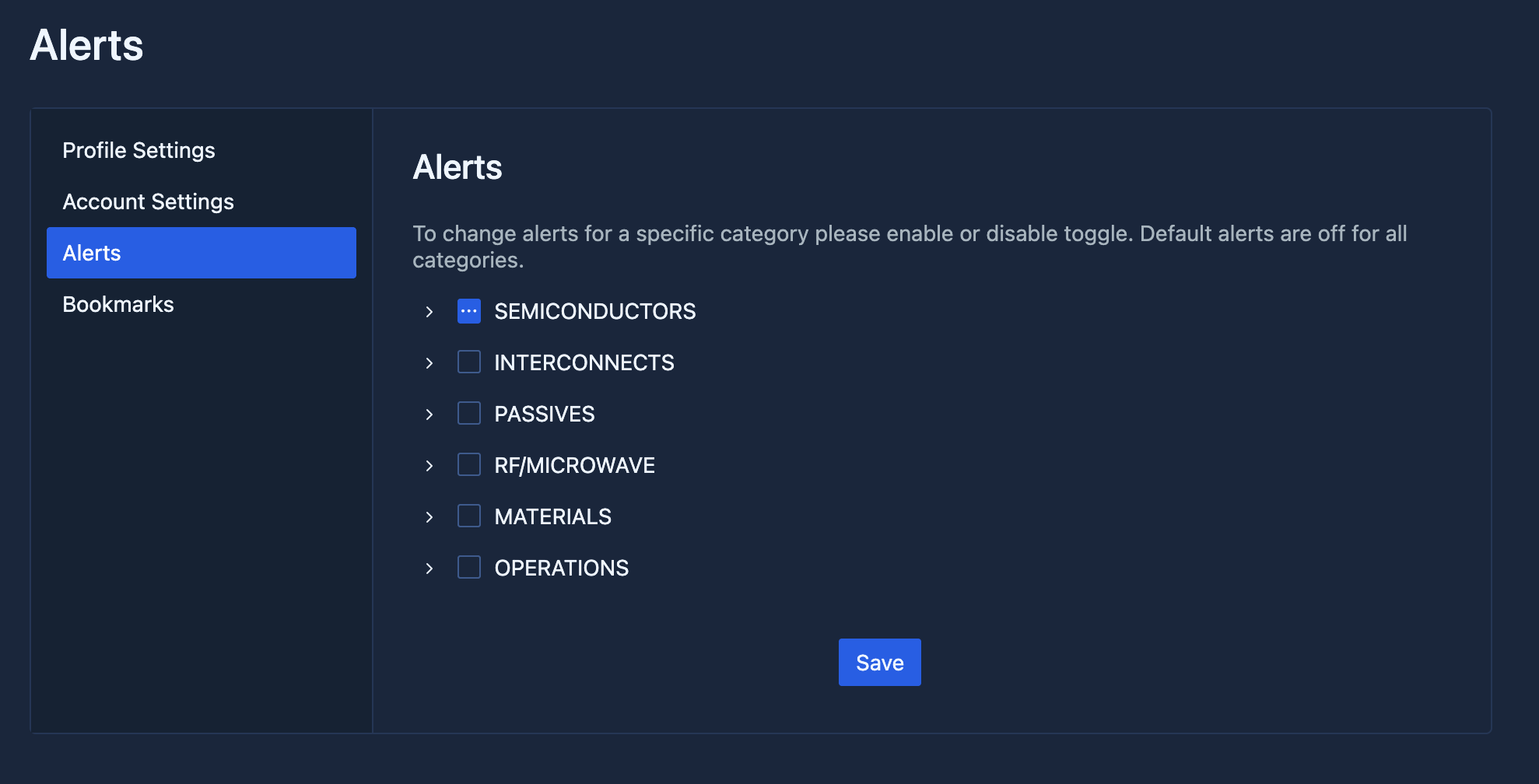
Task: Select the OPERATIONS category label
Action: click(561, 568)
